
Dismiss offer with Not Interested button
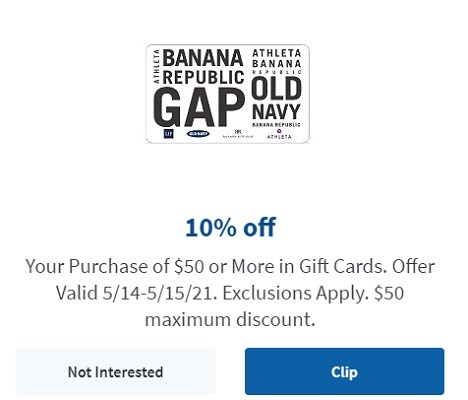click(x=115, y=371)
